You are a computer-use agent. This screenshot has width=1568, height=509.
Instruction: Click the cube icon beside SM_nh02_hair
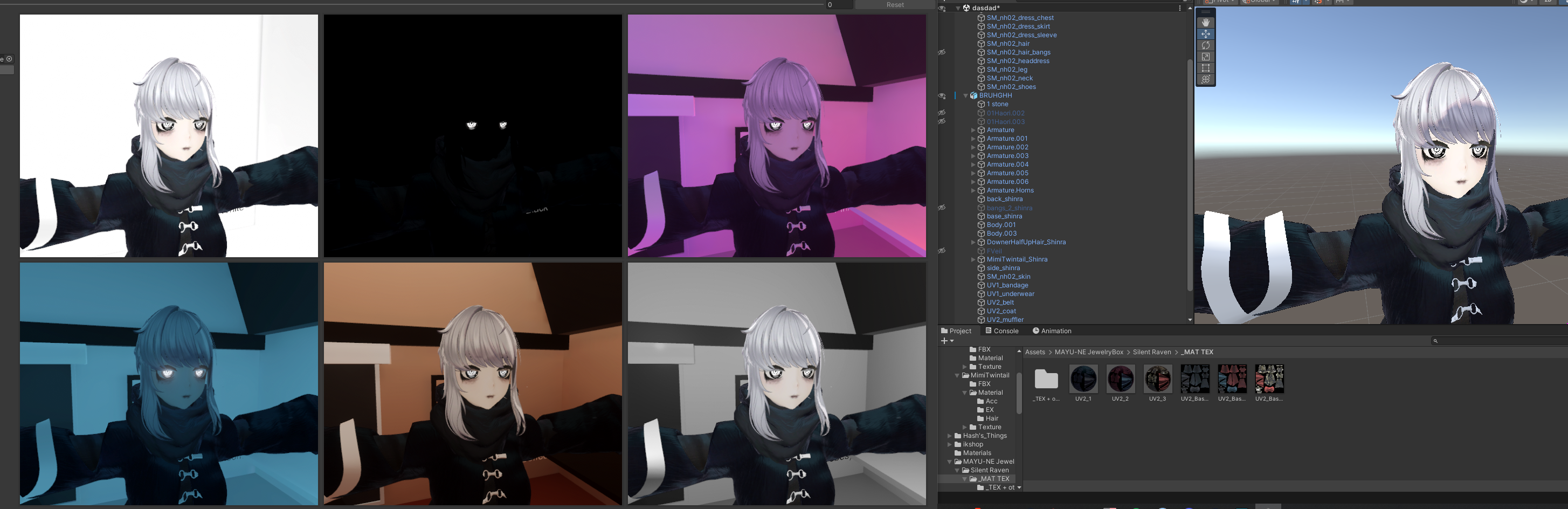[x=981, y=44]
